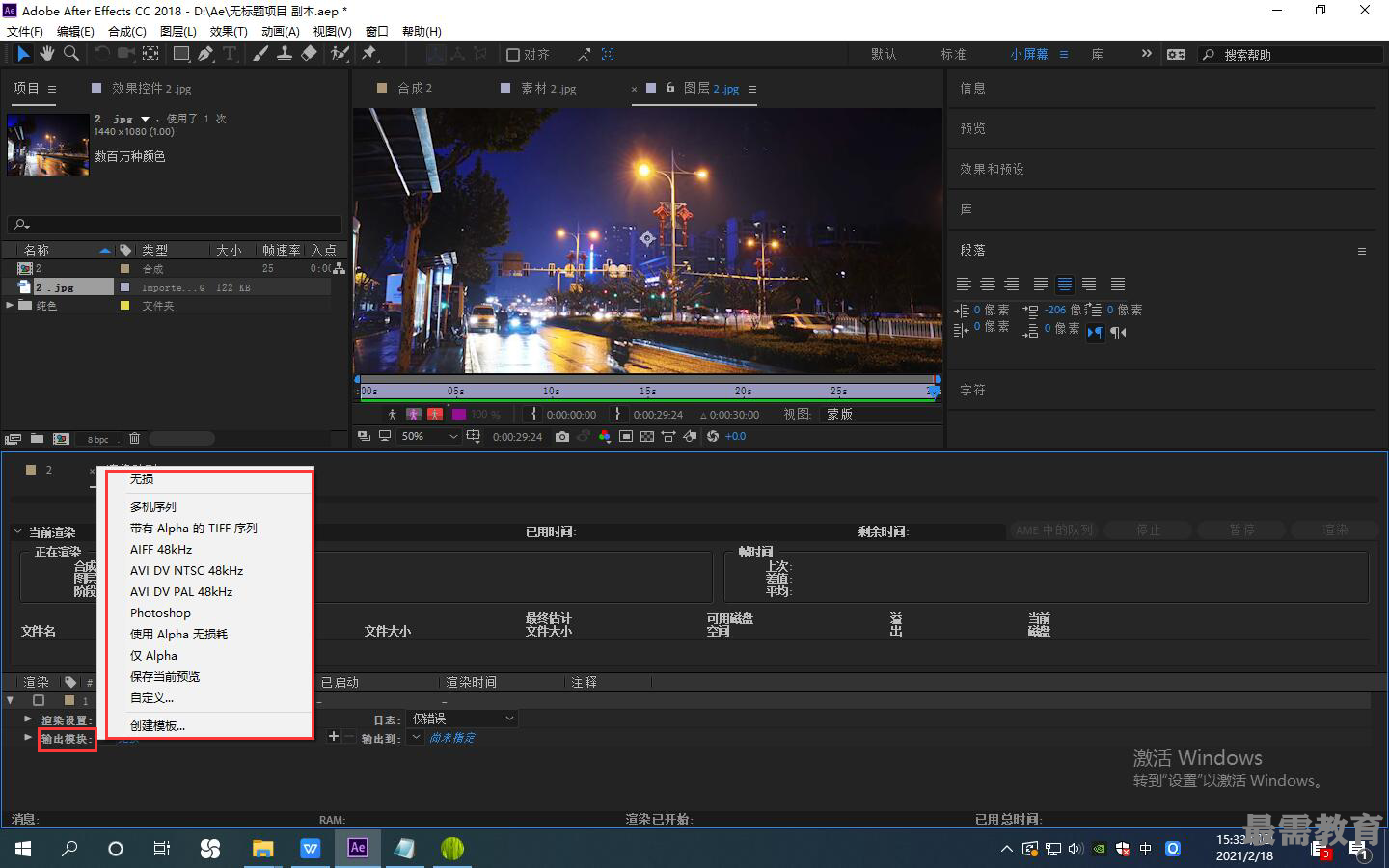Screen dimensions: 1389x868
Task: Select justify all paragraph alignment
Action: pos(1118,284)
